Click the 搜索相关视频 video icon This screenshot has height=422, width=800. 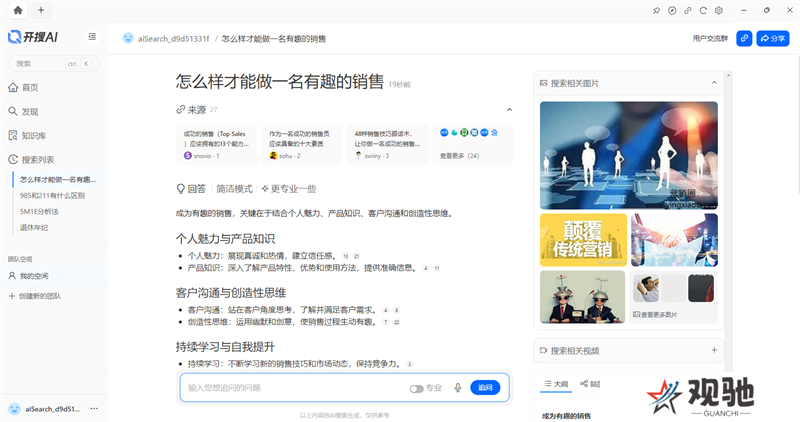(x=543, y=351)
